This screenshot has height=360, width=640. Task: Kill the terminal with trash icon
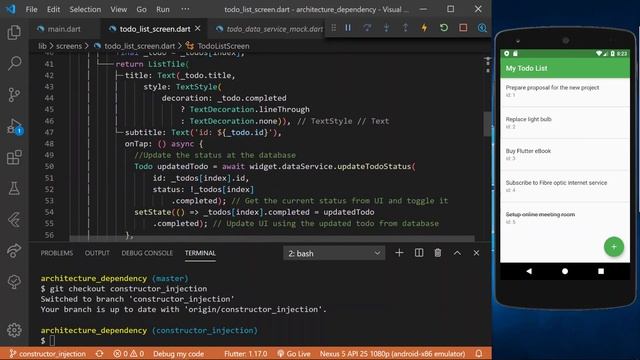coord(438,253)
